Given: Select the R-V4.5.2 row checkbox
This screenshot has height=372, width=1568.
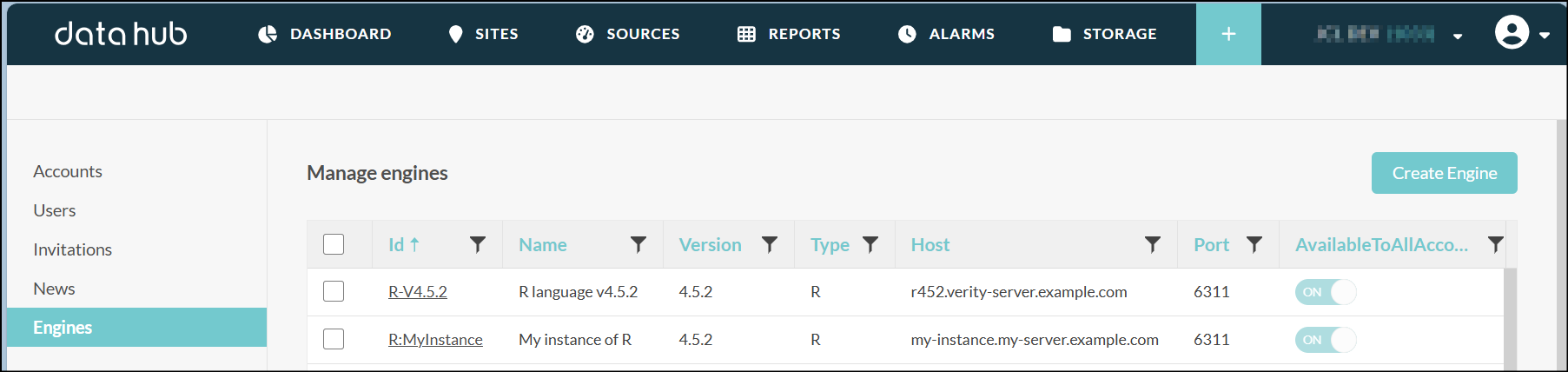Looking at the screenshot, I should (334, 292).
